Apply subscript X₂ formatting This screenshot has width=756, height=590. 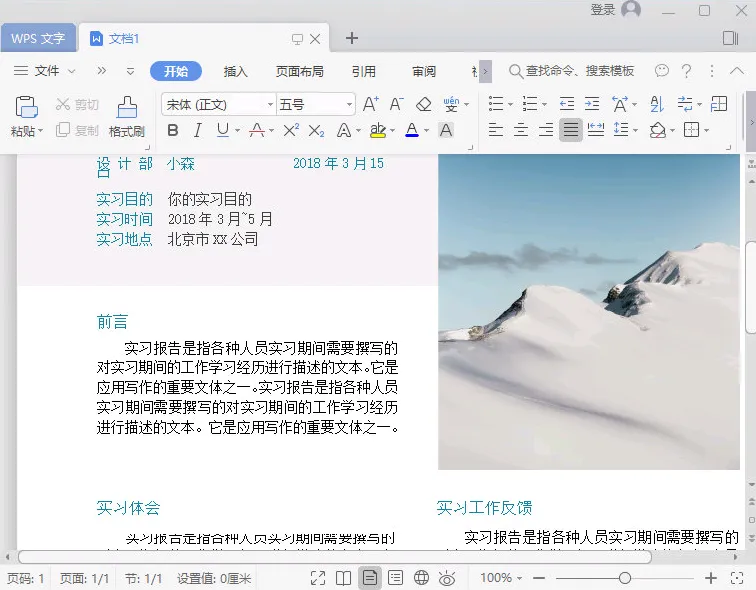click(316, 130)
